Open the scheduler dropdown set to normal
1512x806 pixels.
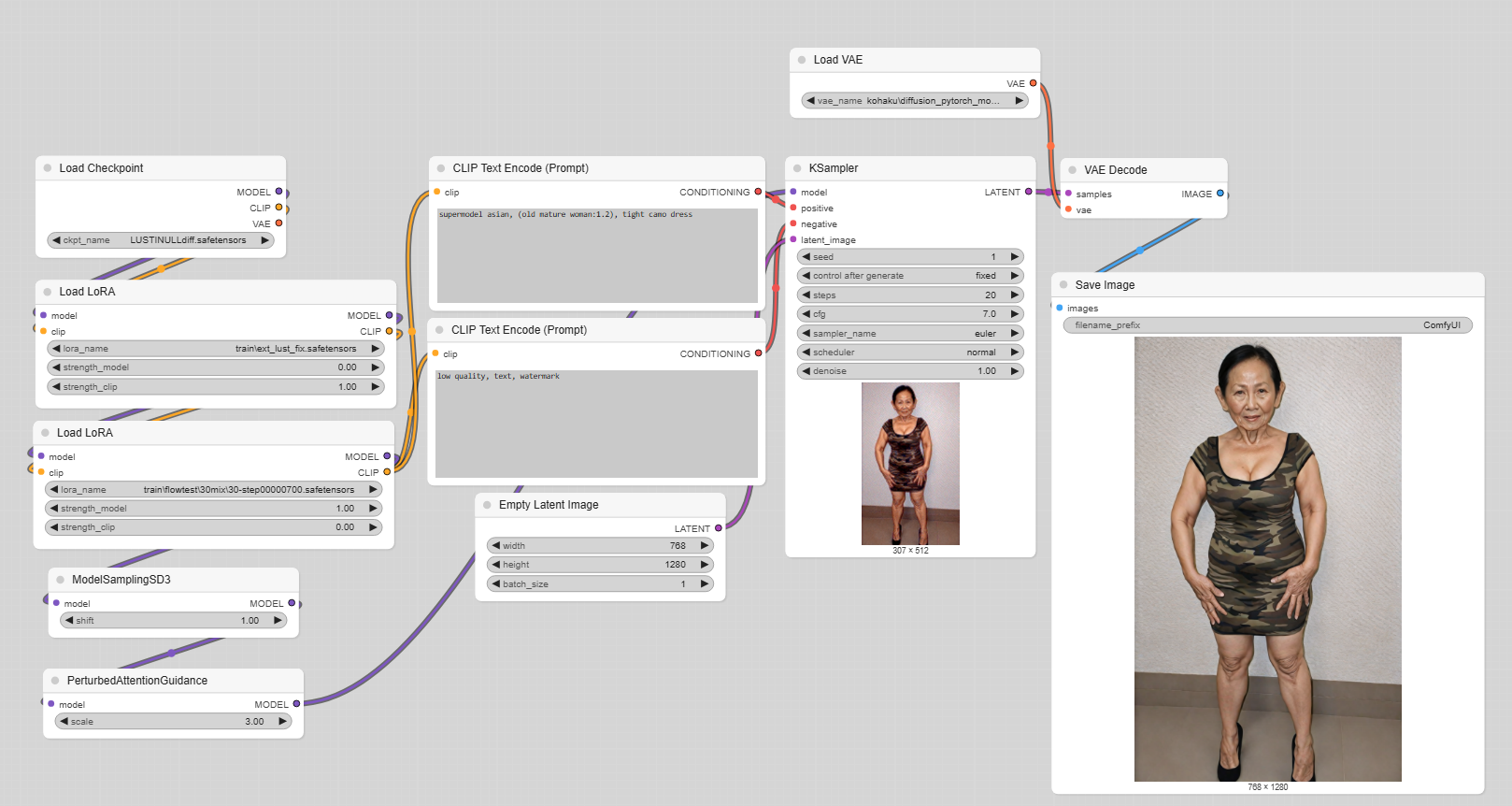point(911,353)
